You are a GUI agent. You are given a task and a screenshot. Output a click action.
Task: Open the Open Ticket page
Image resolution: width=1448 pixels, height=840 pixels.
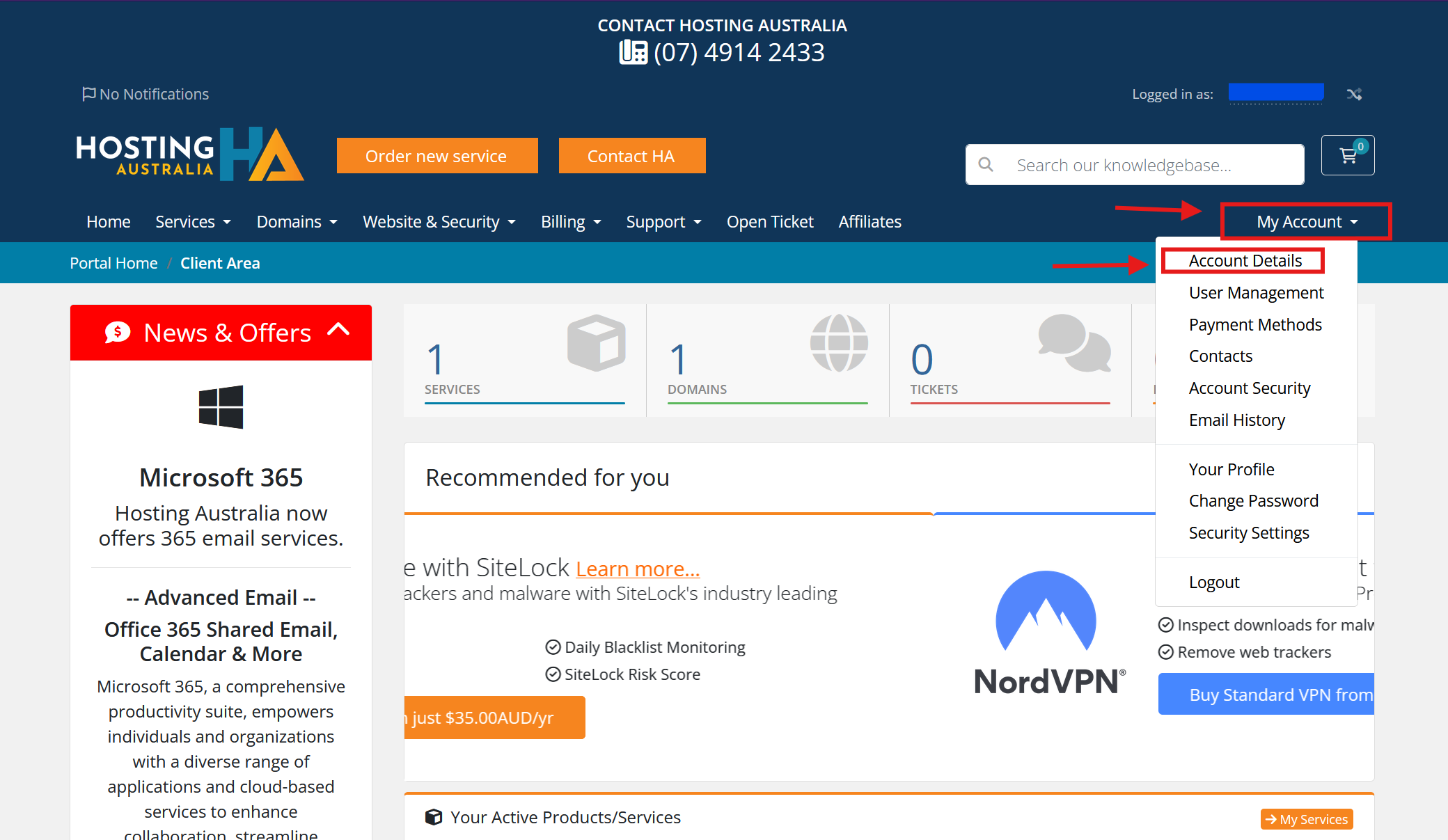[770, 222]
